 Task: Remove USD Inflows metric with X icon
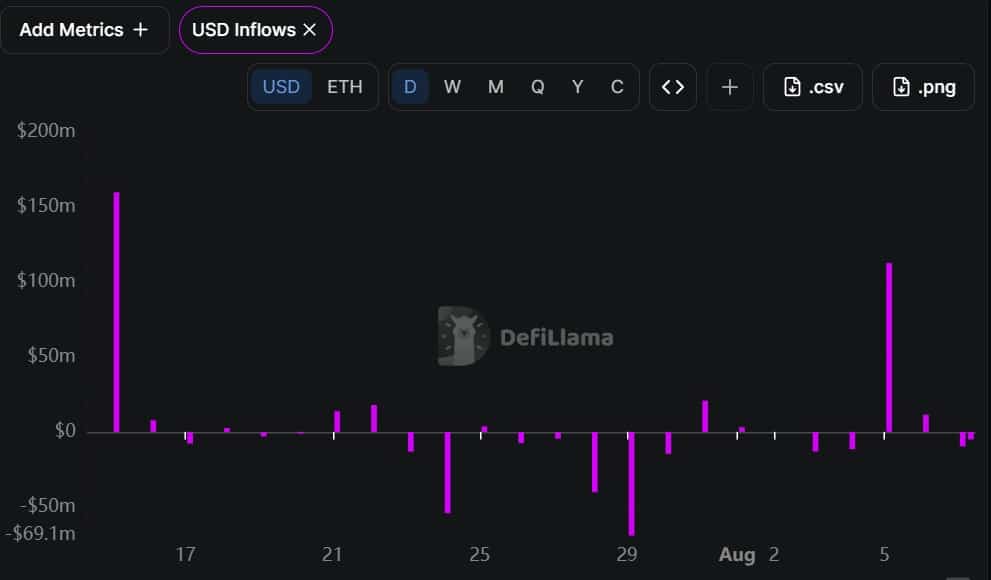tap(310, 30)
